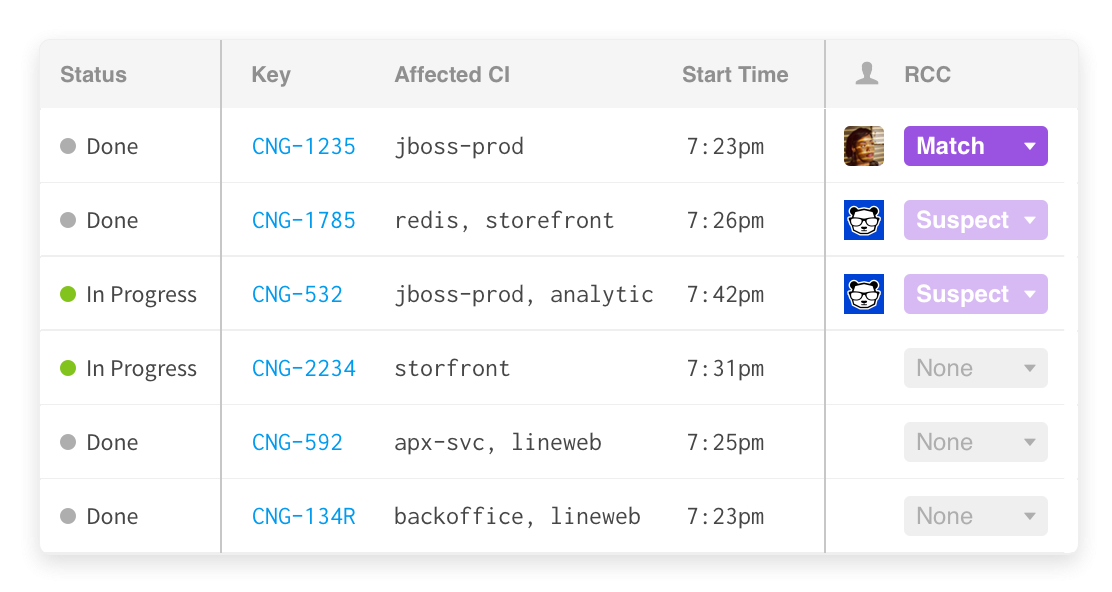Expand the None dropdown in the CNG-592 row
The width and height of the screenshot is (1112, 592).
976,442
